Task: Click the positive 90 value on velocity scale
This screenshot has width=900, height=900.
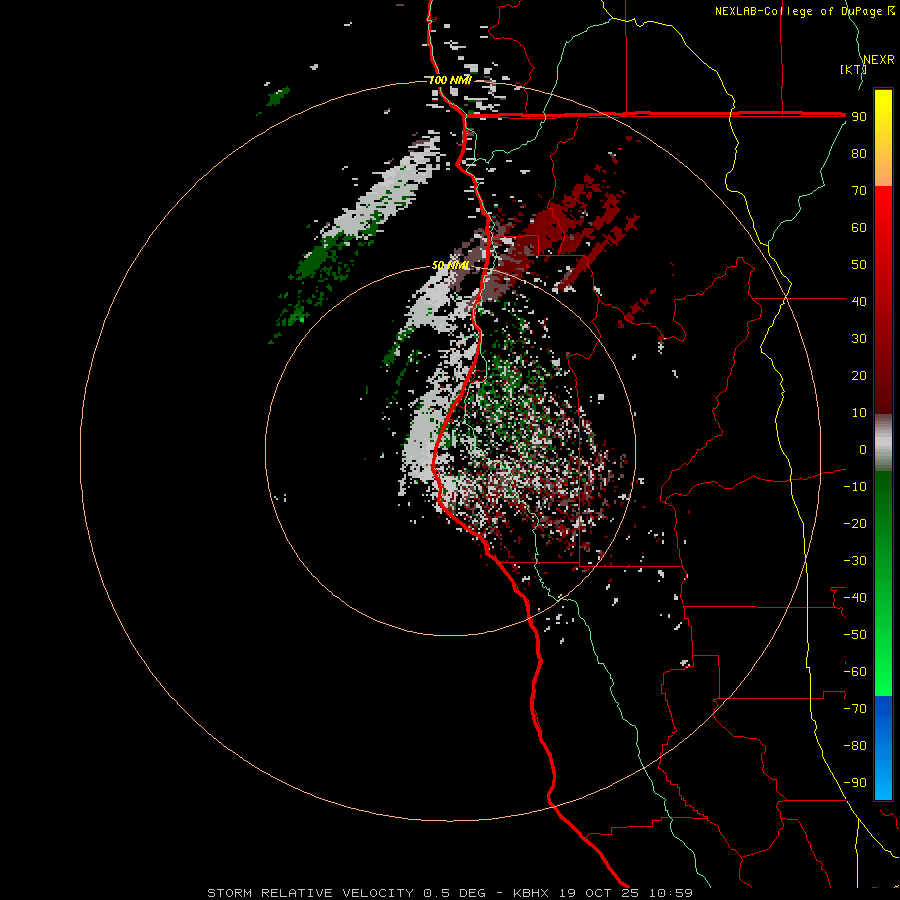Action: click(859, 117)
